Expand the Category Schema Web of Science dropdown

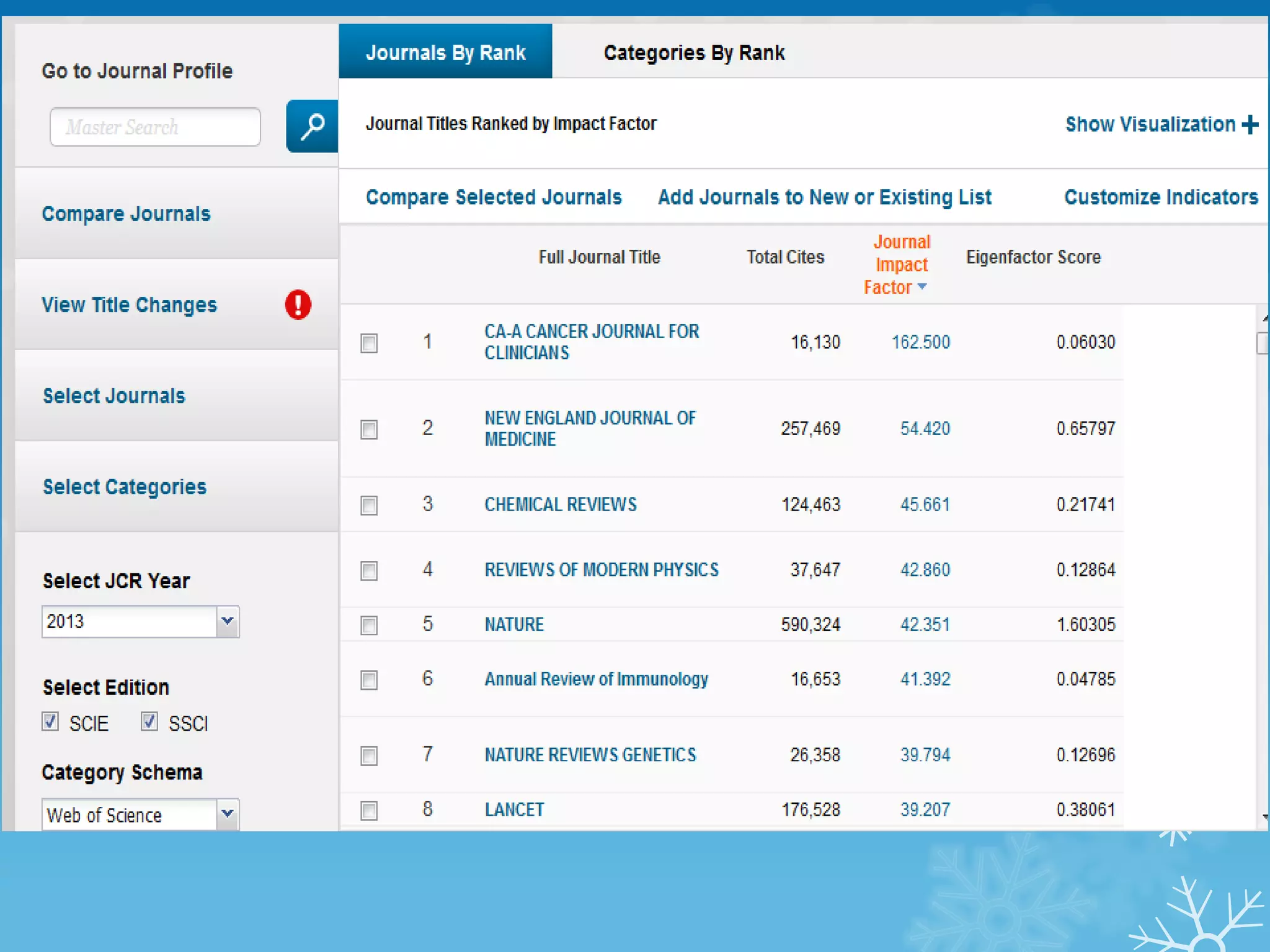tap(228, 814)
